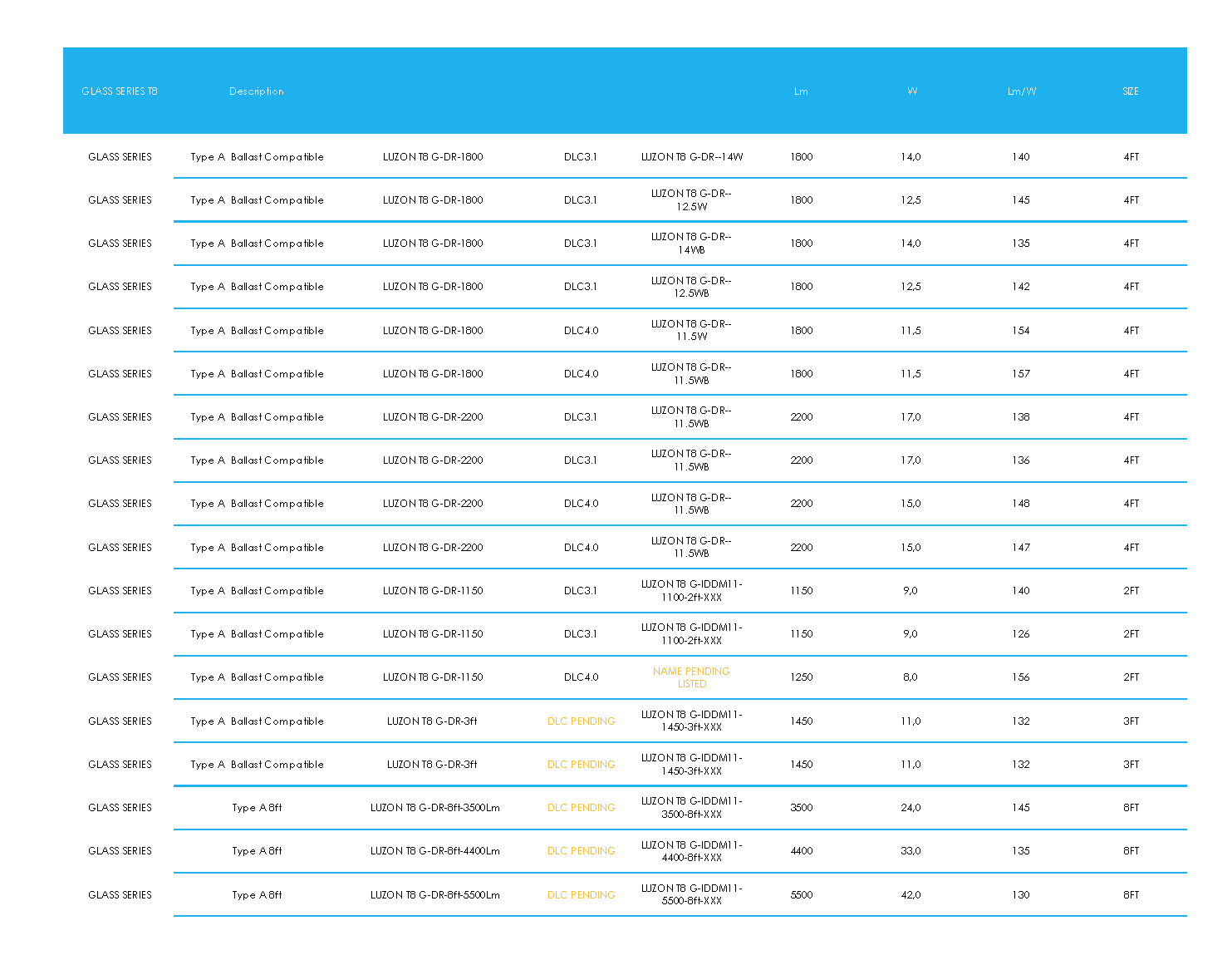Click the 157 Lm/W efficiency value
This screenshot has height=955, width=1232.
click(1021, 374)
